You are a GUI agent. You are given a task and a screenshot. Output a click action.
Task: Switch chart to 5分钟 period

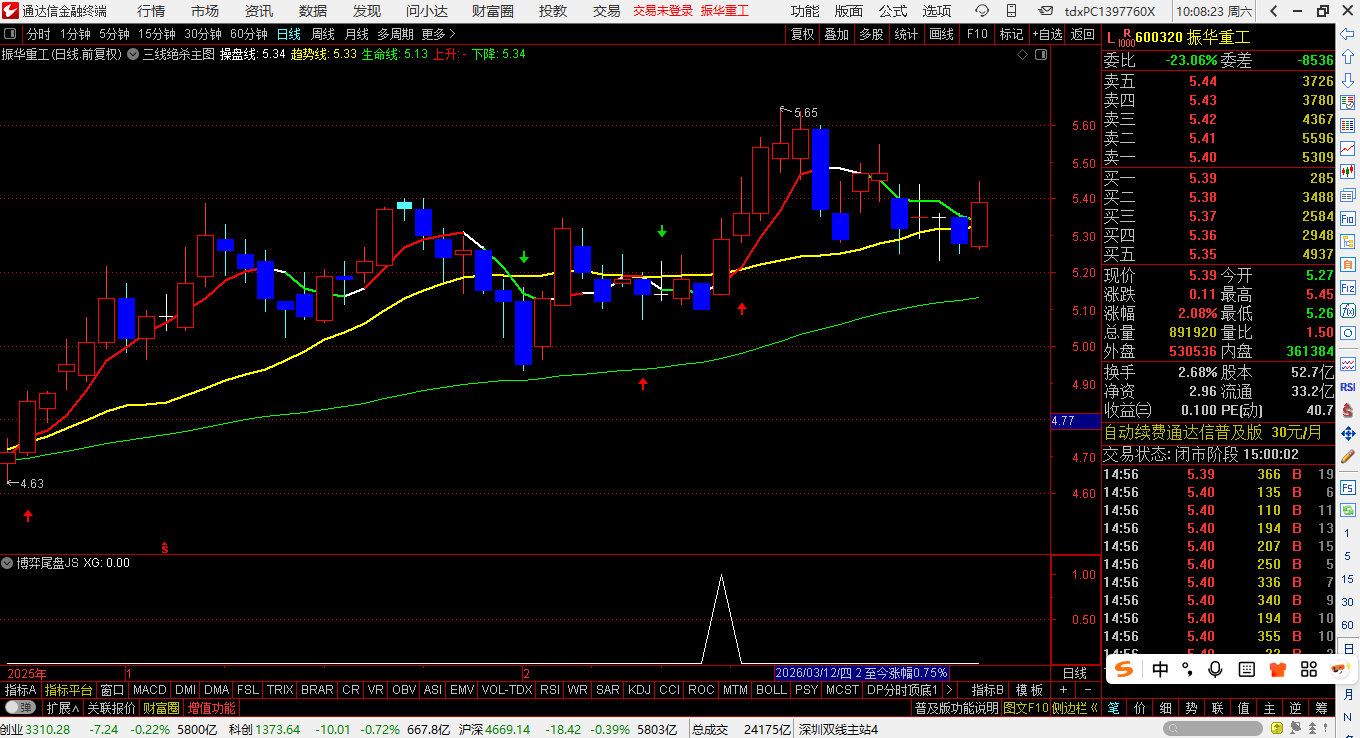tap(114, 34)
